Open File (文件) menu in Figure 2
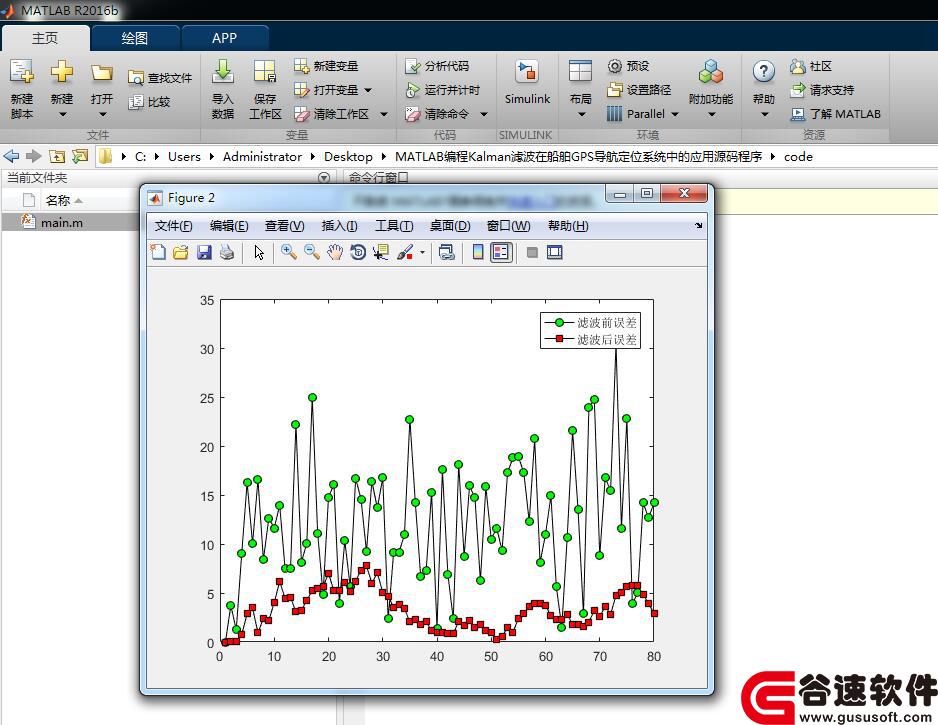The width and height of the screenshot is (938, 725). (173, 226)
